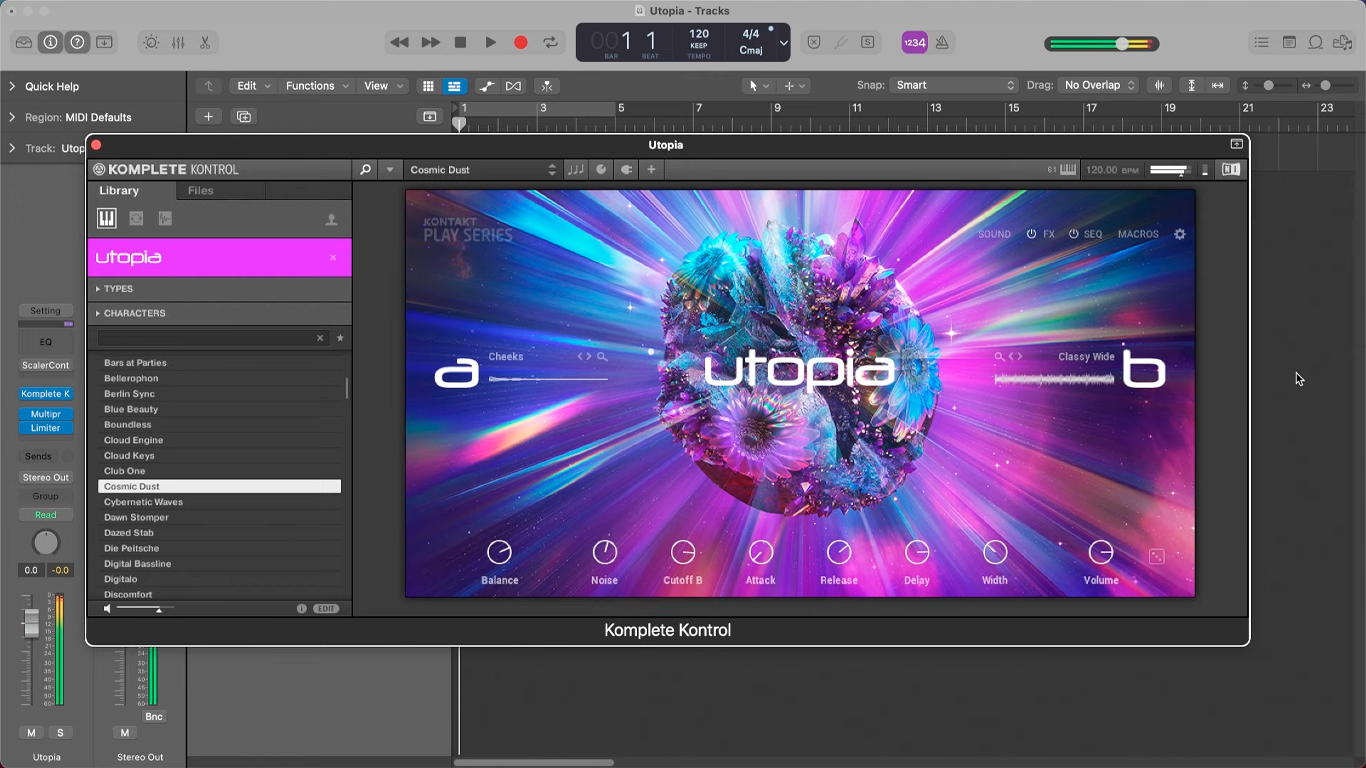Open the Library inbox icon in toolbar

pos(23,43)
